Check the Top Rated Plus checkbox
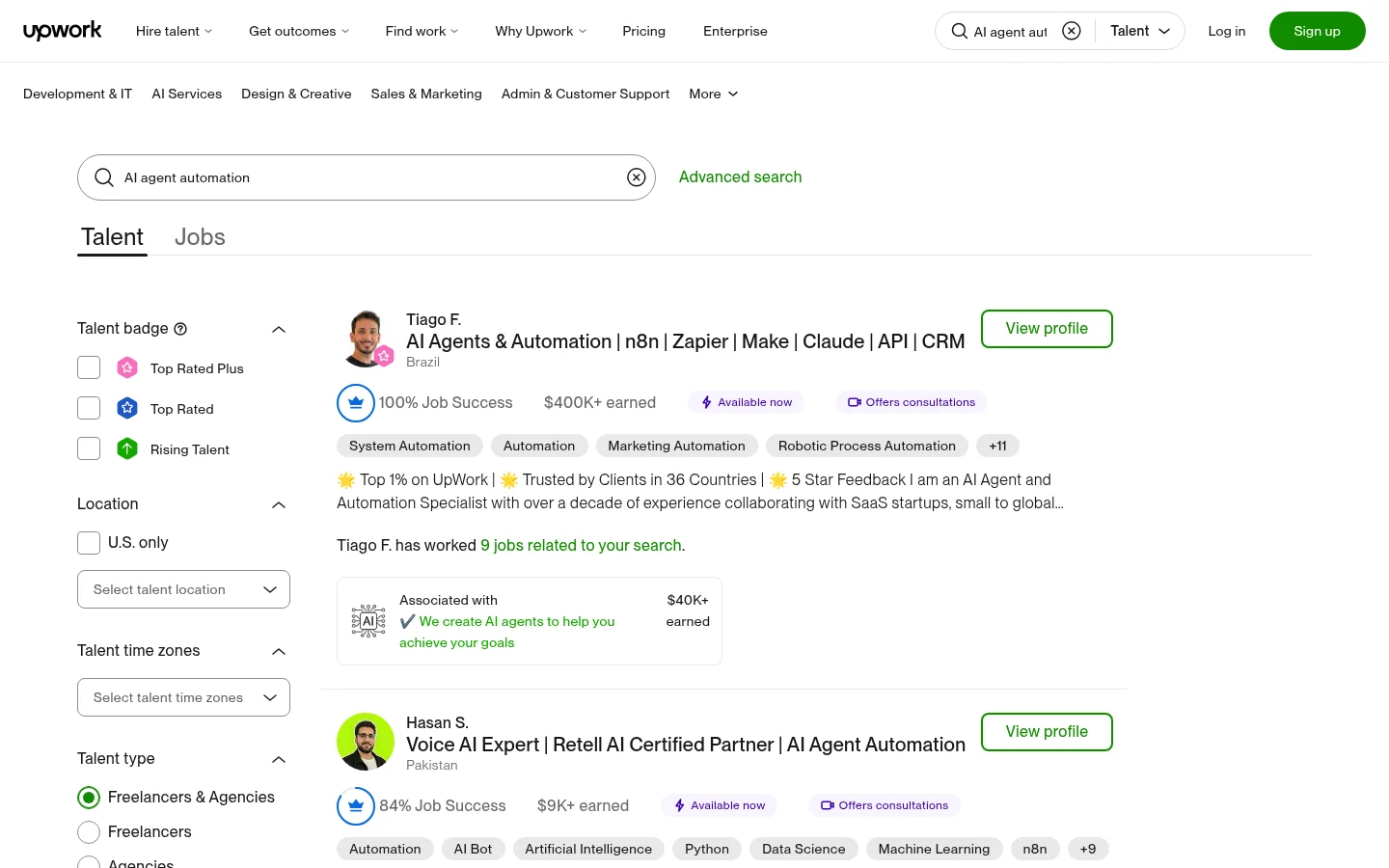The width and height of the screenshot is (1389, 868). tap(89, 367)
